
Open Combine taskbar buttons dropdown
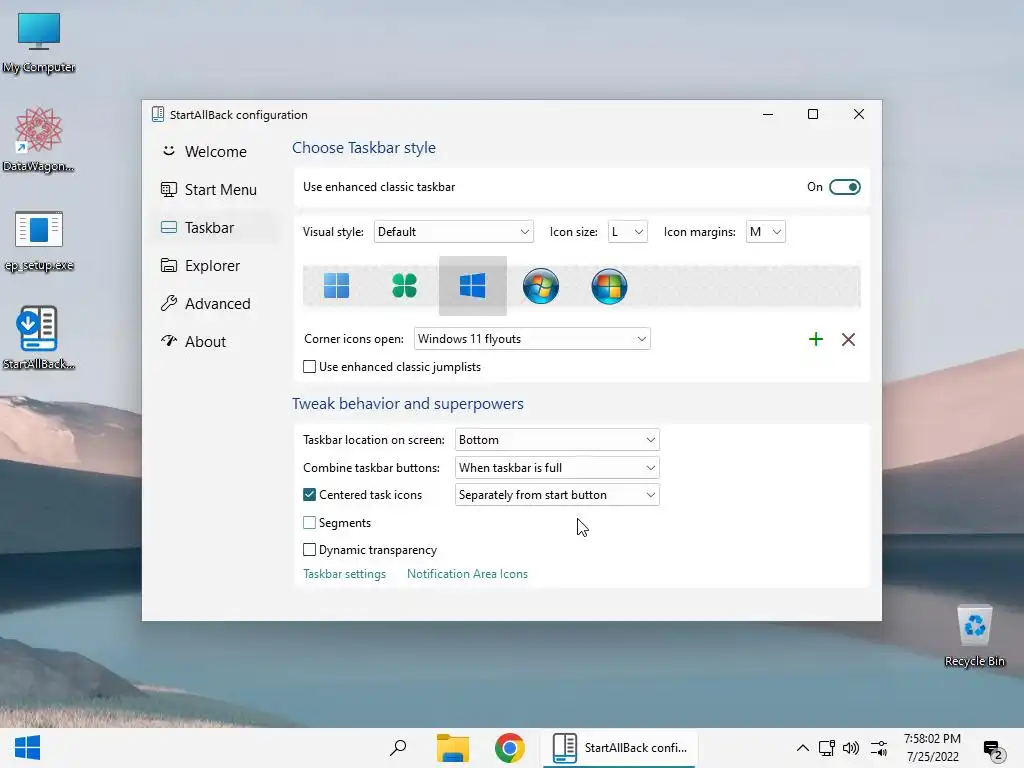(x=557, y=468)
